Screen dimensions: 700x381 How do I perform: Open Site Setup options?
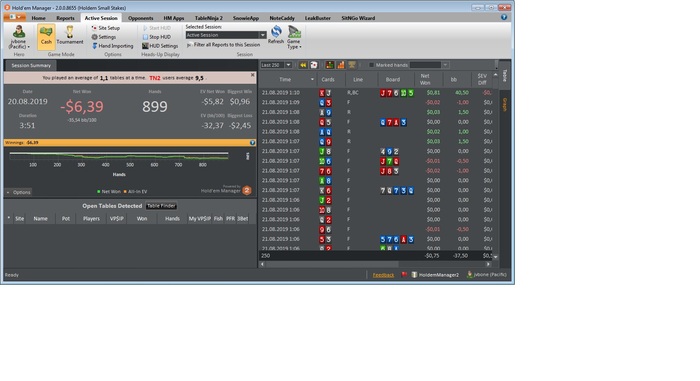click(106, 28)
